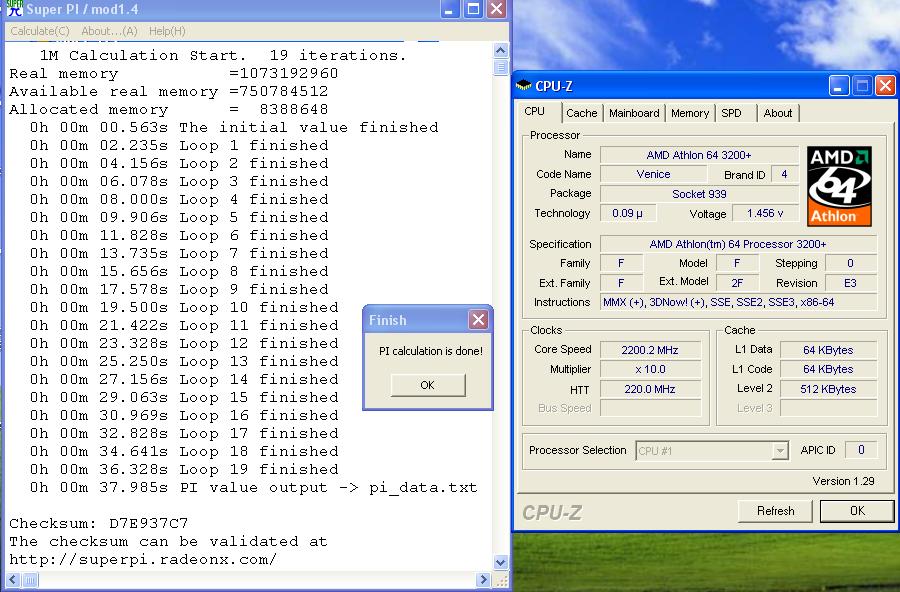Click the horizontal scrollbar thumb in Super PI

pos(30,579)
